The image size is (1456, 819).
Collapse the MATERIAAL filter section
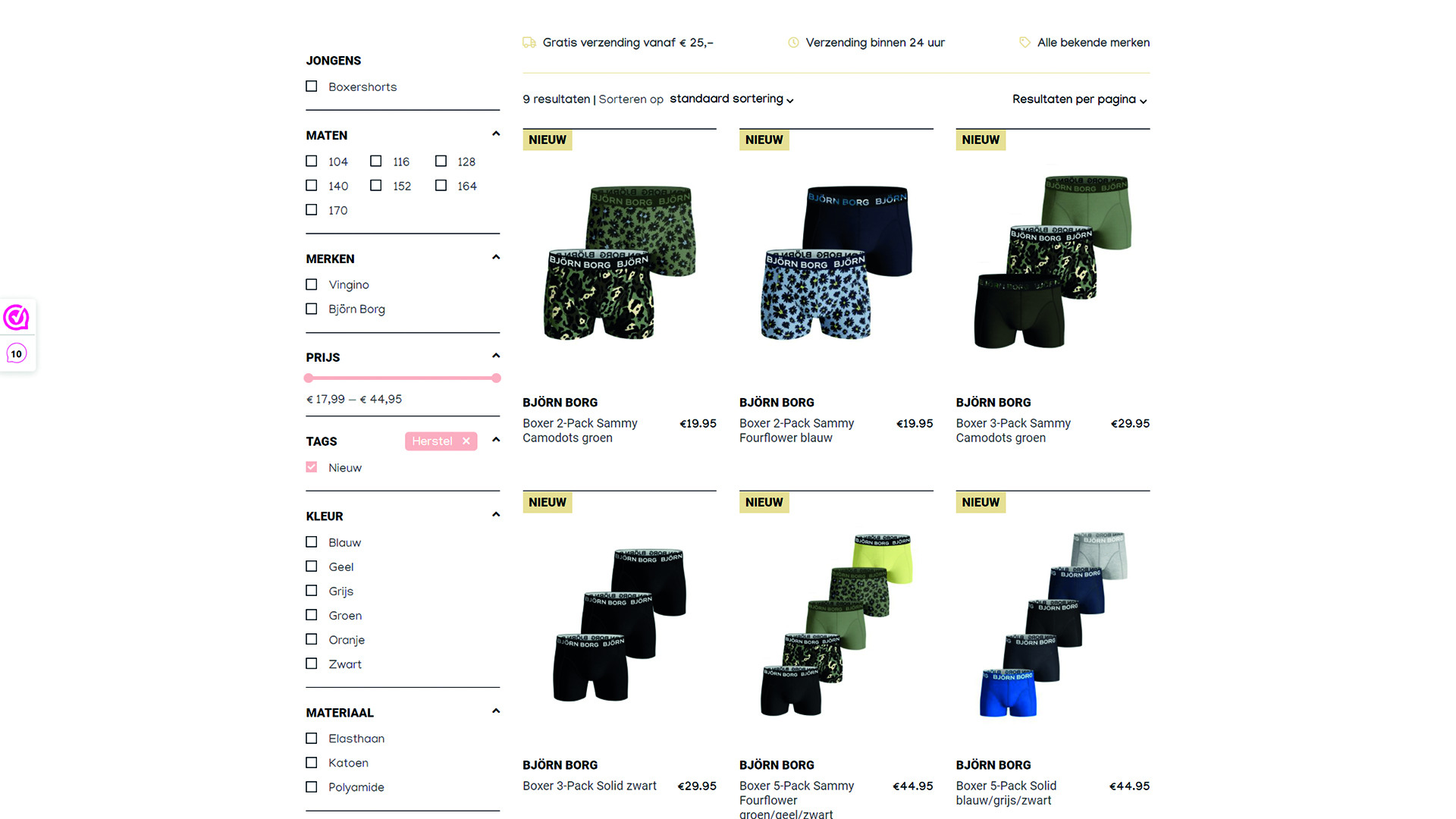click(x=496, y=711)
